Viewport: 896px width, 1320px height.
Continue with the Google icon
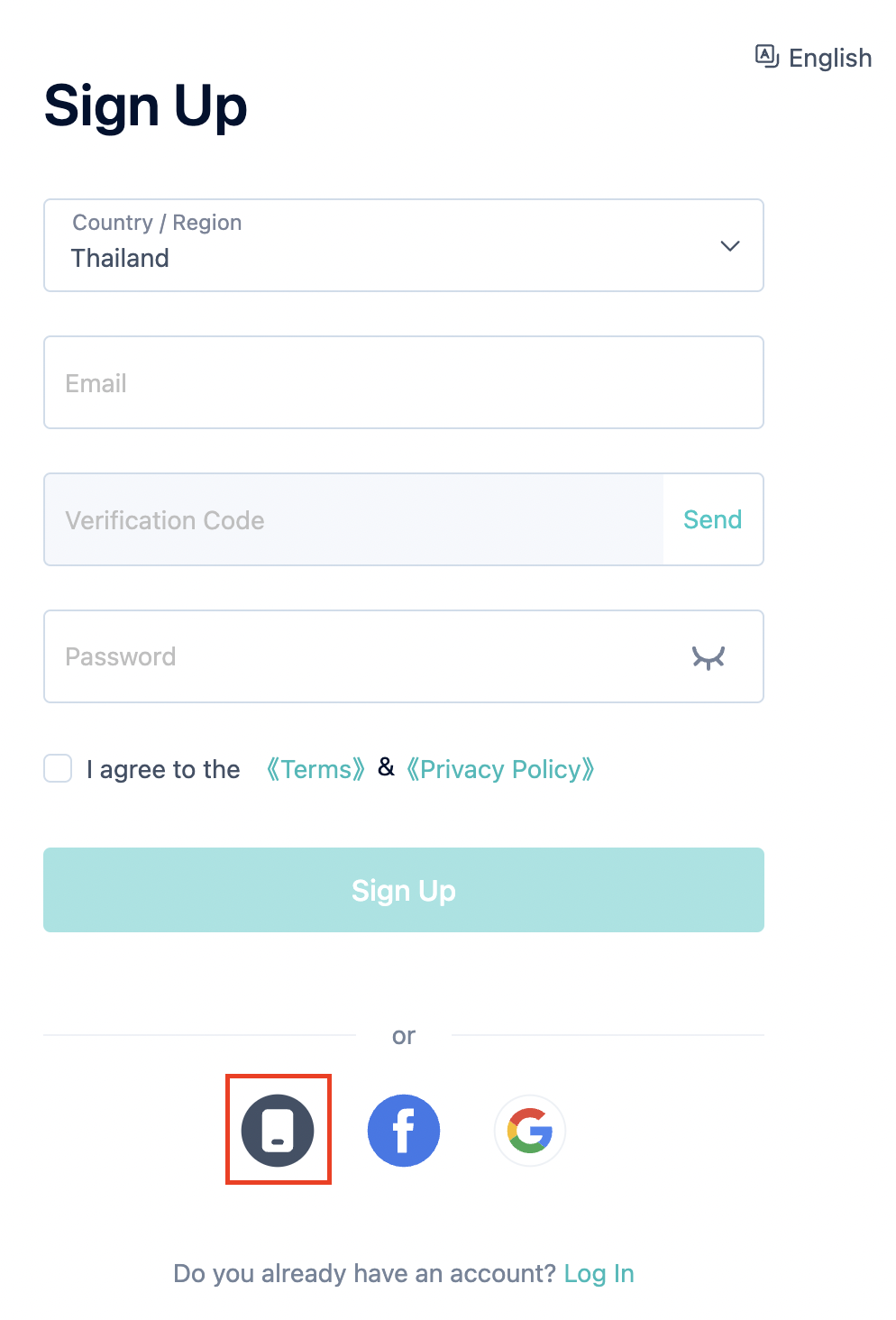[x=530, y=1130]
